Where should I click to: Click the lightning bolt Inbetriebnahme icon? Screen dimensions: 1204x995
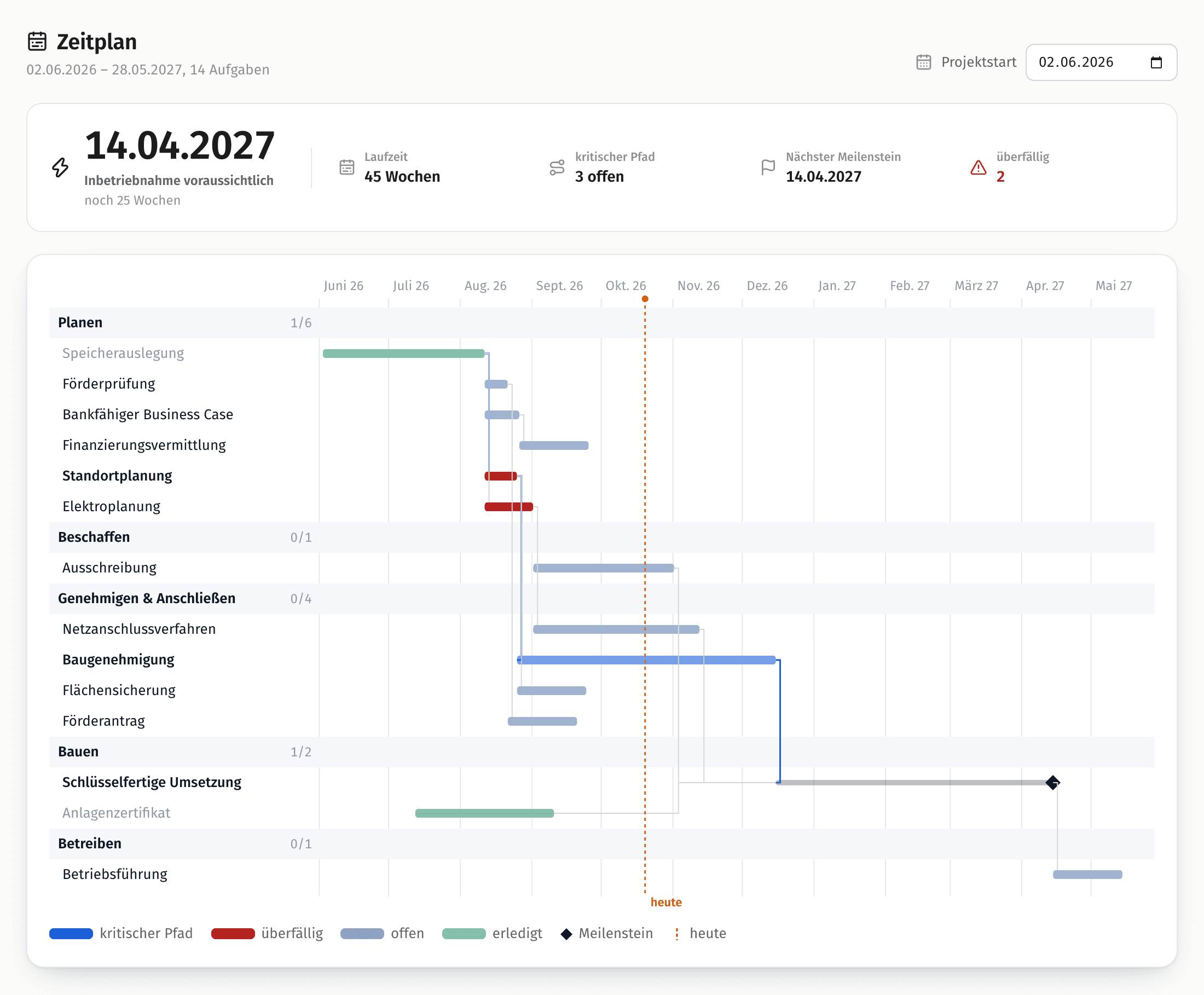tap(60, 167)
